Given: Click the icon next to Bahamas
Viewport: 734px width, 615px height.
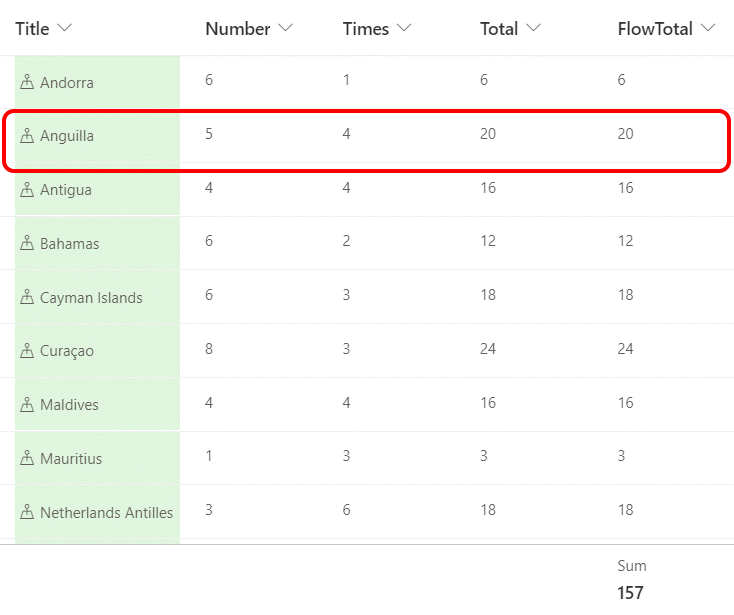Looking at the screenshot, I should (x=27, y=244).
